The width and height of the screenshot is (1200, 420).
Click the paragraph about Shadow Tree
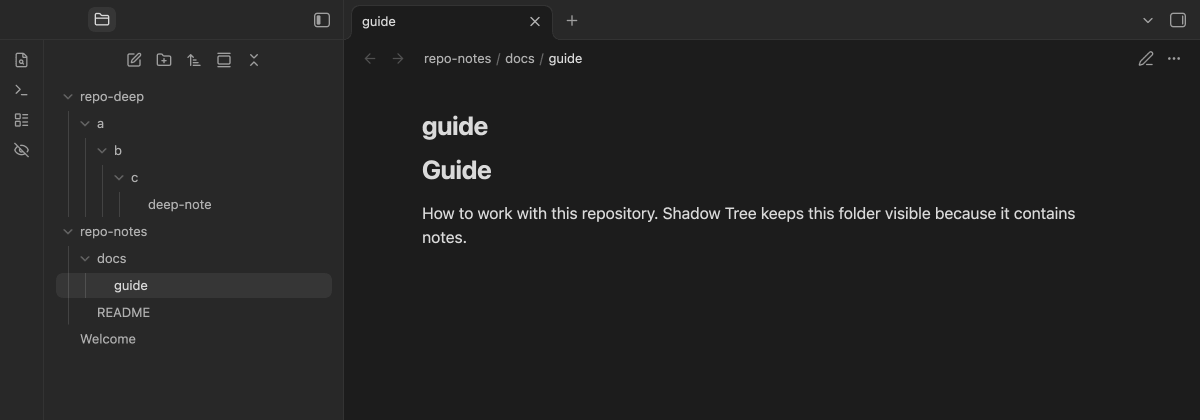click(749, 226)
